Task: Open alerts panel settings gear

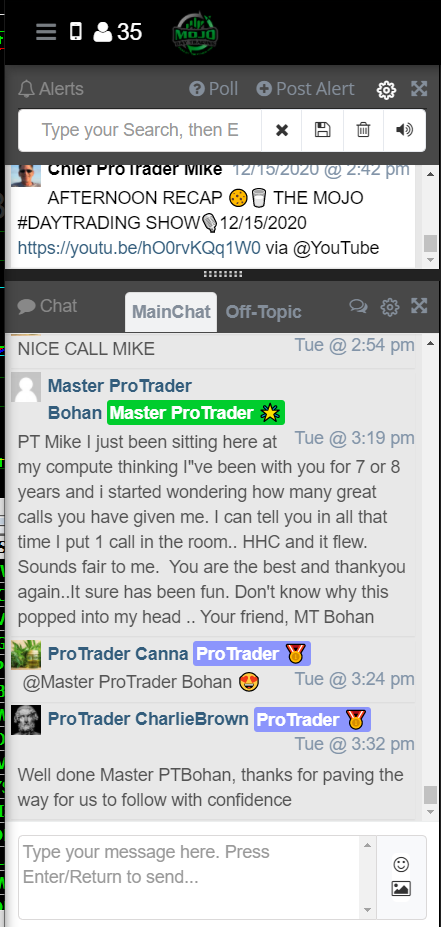Action: pyautogui.click(x=386, y=90)
